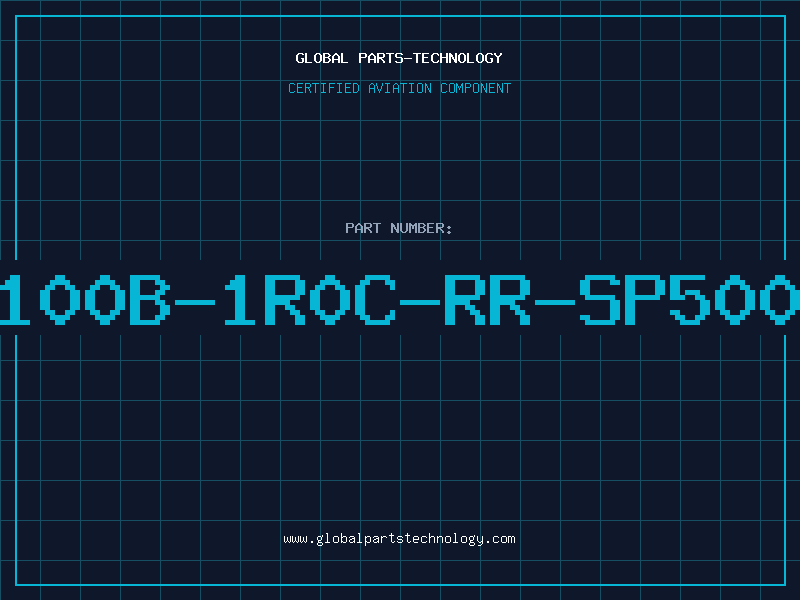
Task: Select the word NUMBER: in the label
Action: tap(421, 228)
